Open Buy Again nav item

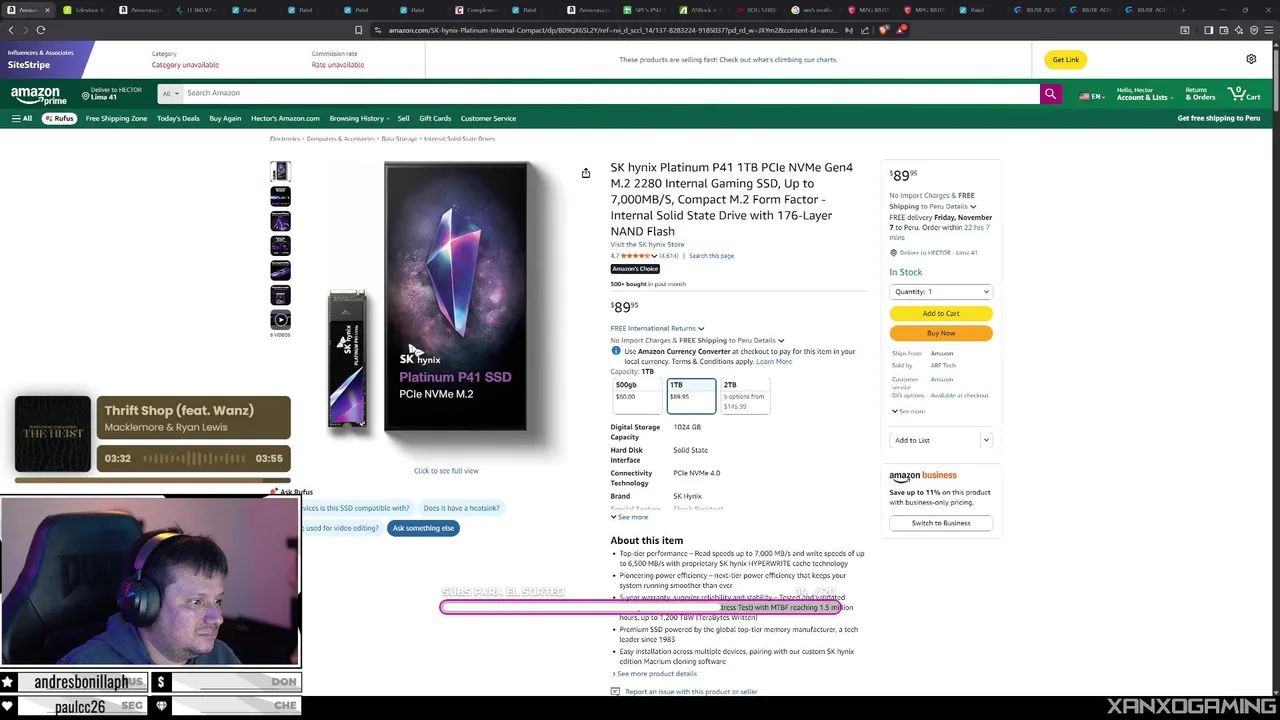[225, 118]
